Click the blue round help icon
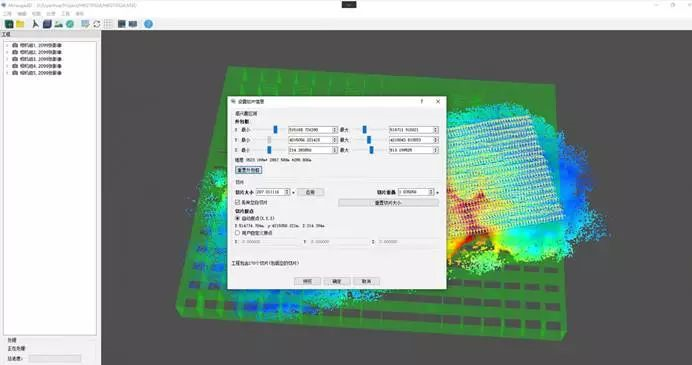The image size is (692, 365). coord(148,24)
